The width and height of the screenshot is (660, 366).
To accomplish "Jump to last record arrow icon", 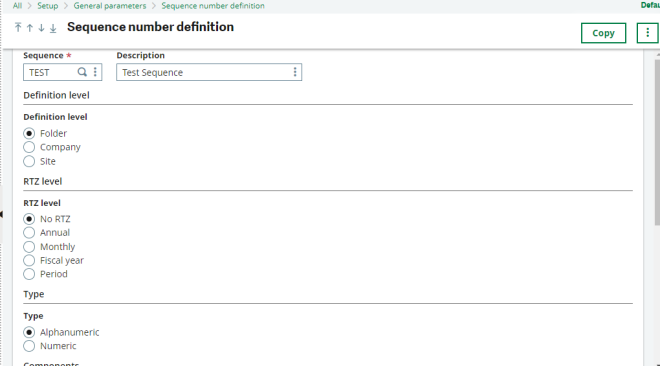I will point(53,28).
